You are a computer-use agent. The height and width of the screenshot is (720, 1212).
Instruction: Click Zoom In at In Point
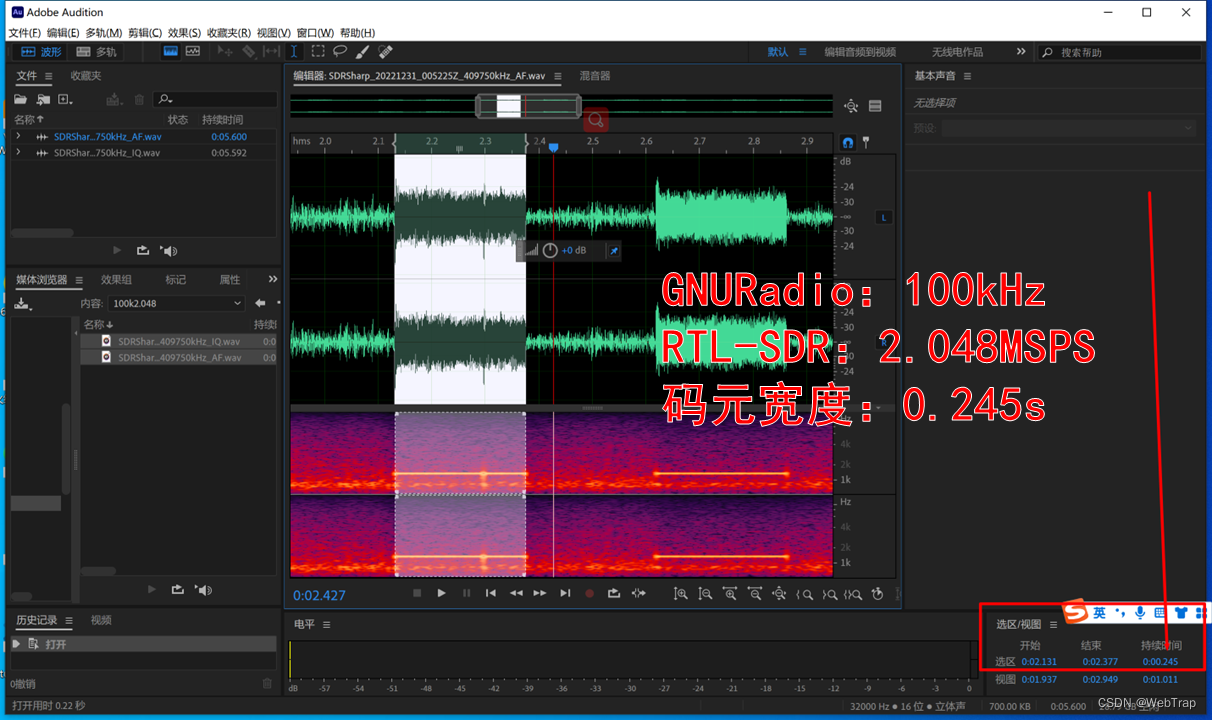[804, 594]
